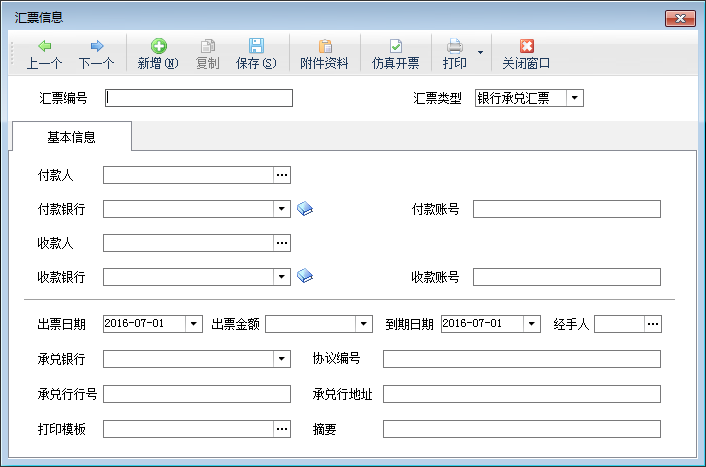Click the ellipsis button for 付款人
The height and width of the screenshot is (467, 706).
[282, 175]
